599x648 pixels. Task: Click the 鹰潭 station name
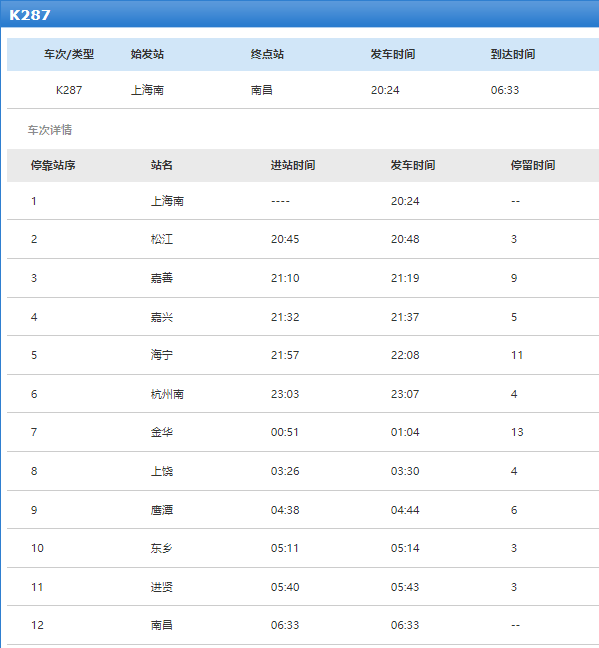pos(162,510)
